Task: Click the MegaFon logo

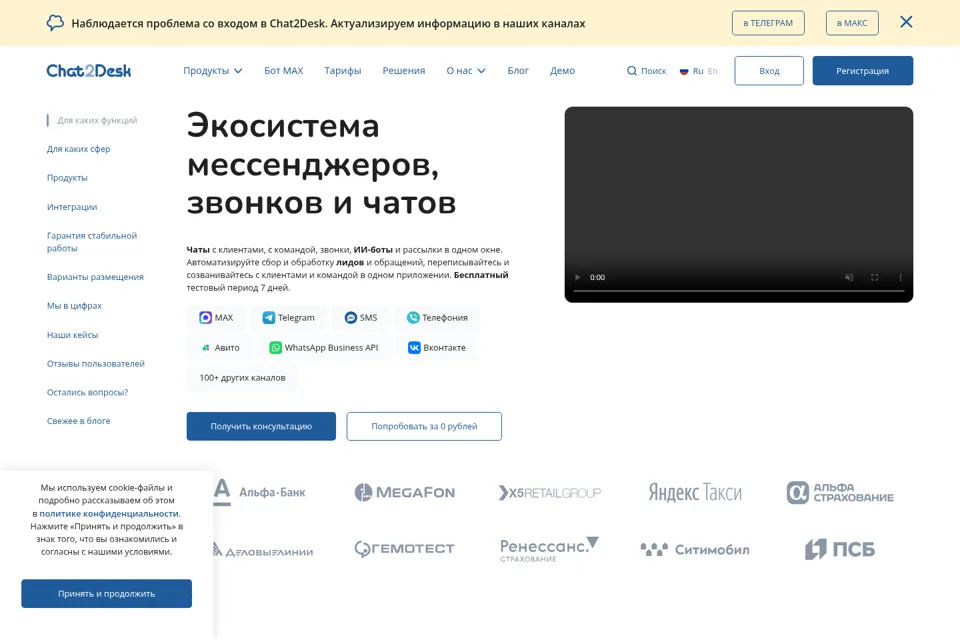Action: [404, 492]
